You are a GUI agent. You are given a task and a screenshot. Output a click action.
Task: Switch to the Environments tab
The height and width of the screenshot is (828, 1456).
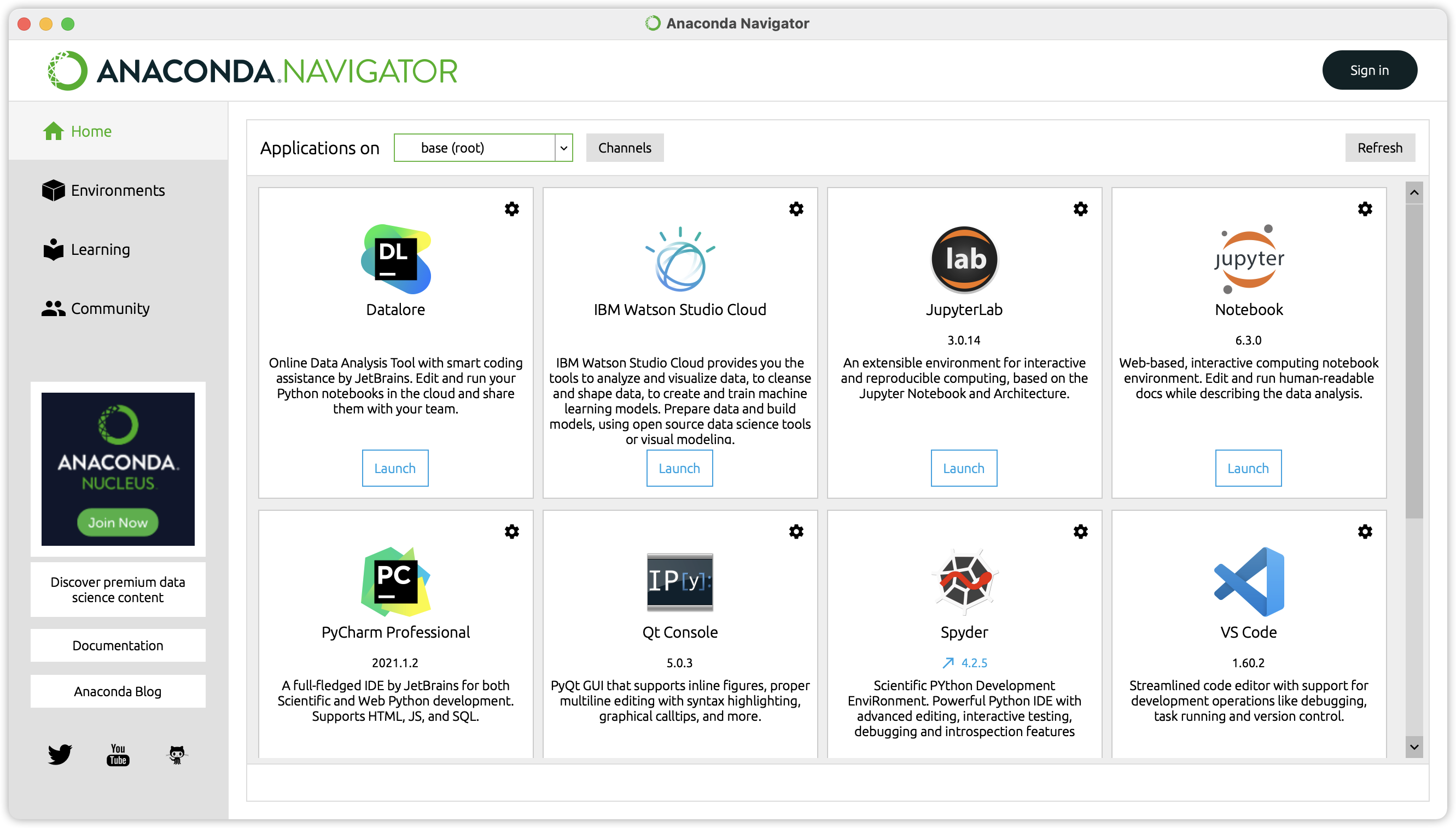(x=118, y=190)
